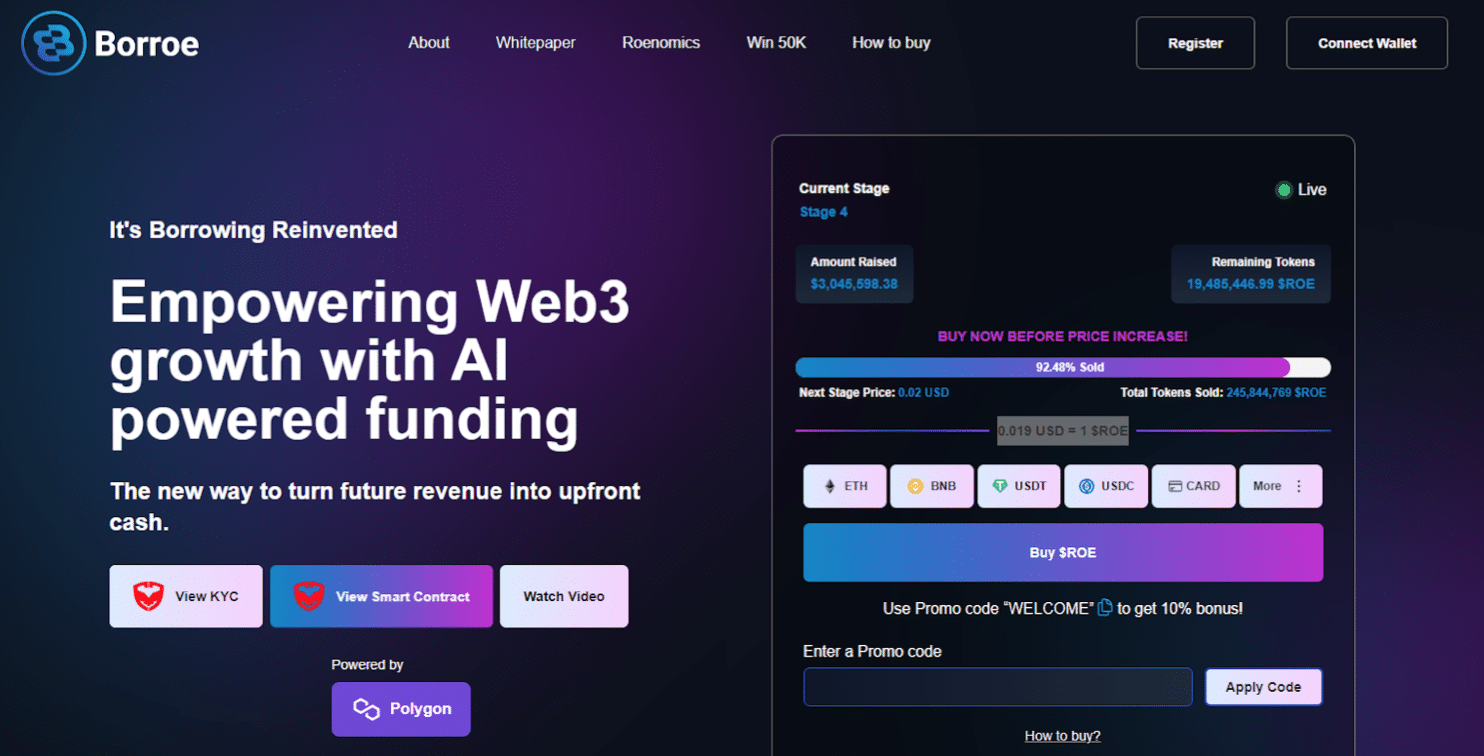
Task: Click the Polygon powered-by badge
Action: click(401, 709)
